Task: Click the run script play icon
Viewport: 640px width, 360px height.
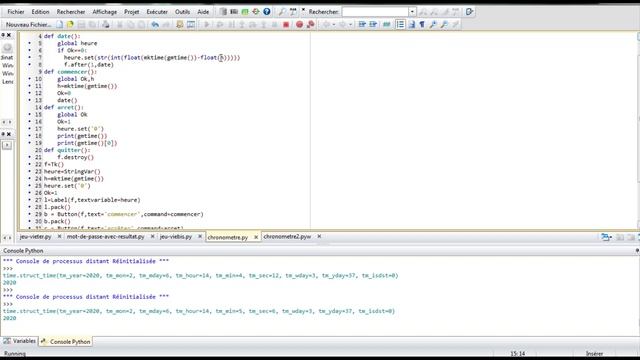Action: (x=207, y=24)
